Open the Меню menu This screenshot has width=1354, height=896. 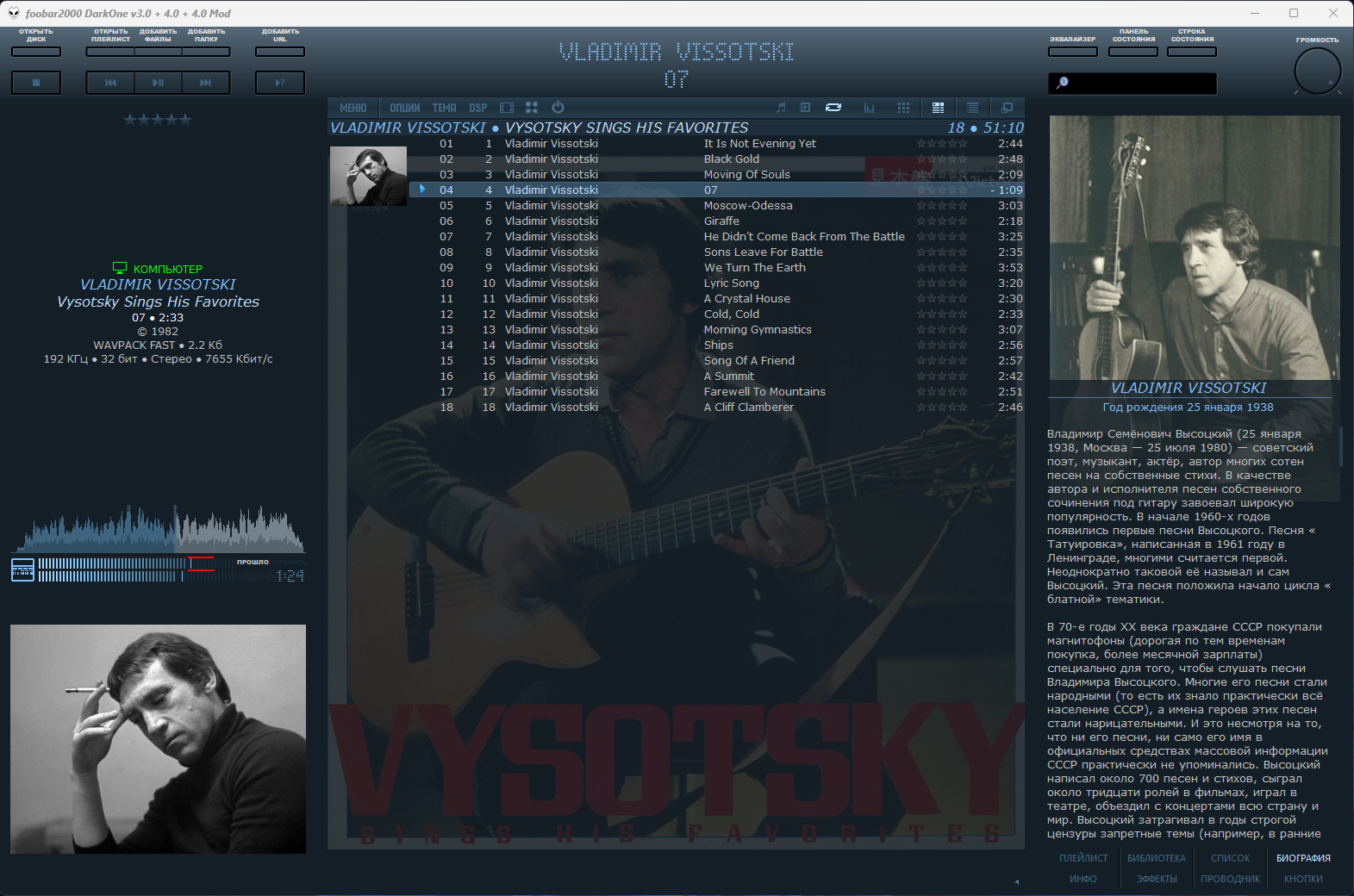tap(353, 108)
